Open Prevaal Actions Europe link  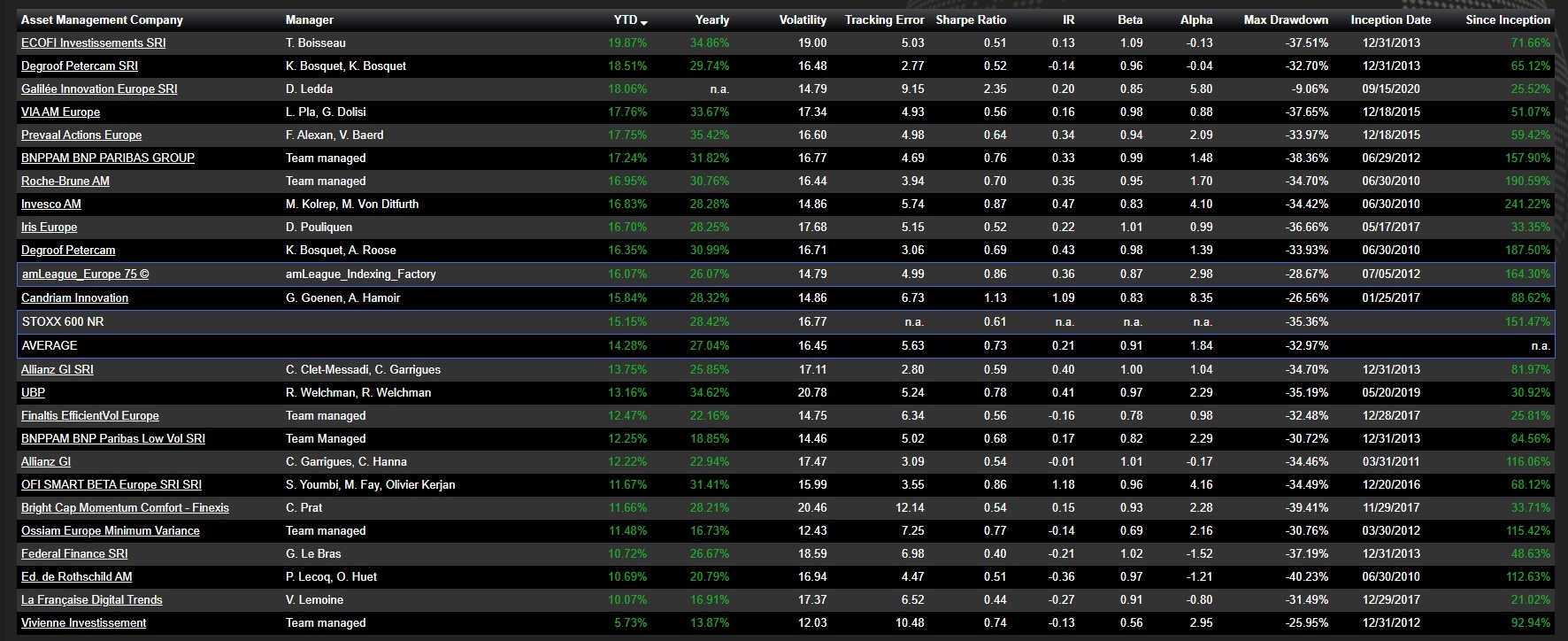81,135
